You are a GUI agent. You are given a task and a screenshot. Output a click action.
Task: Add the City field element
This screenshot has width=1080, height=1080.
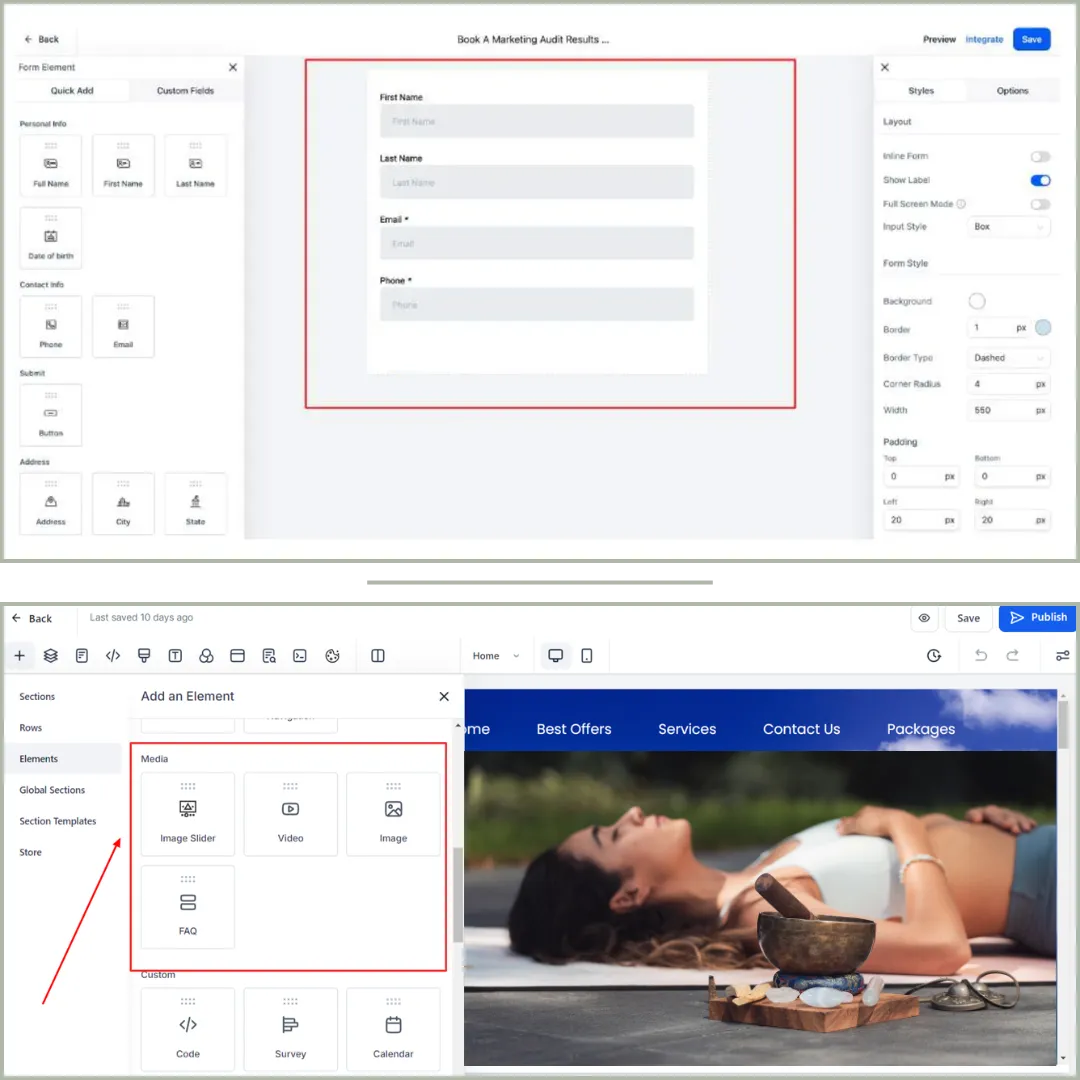pyautogui.click(x=123, y=504)
